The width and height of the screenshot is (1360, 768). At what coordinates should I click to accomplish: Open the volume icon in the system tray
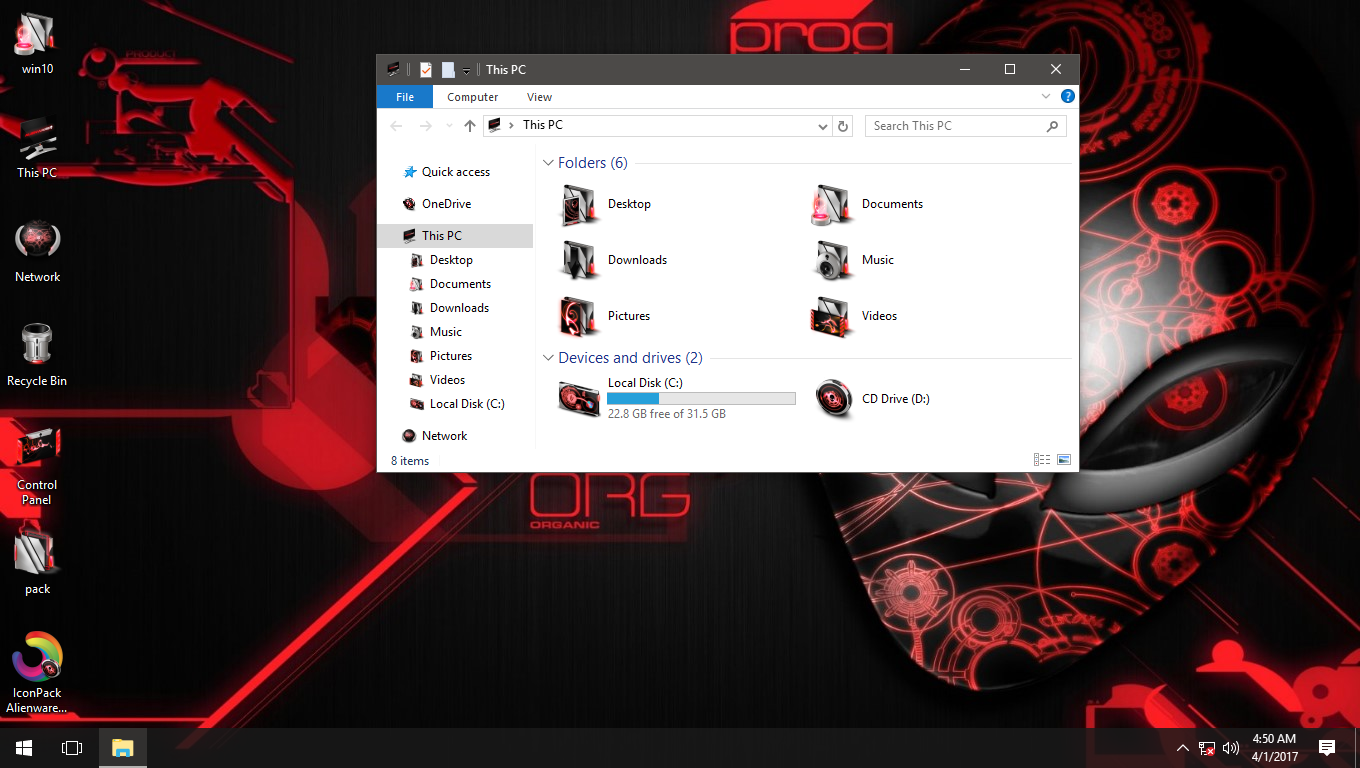(x=1230, y=747)
